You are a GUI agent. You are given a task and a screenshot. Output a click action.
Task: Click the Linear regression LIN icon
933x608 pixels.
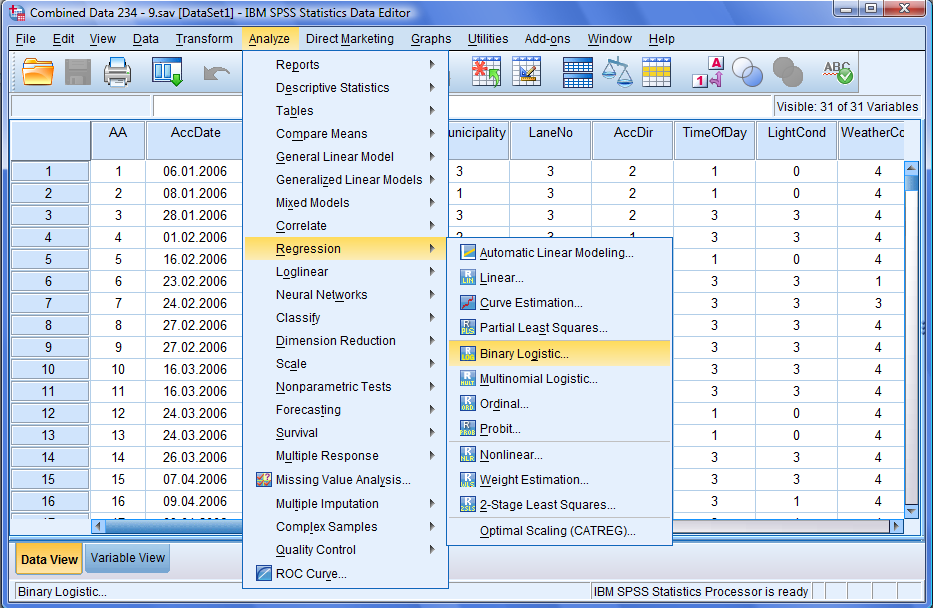(x=468, y=277)
